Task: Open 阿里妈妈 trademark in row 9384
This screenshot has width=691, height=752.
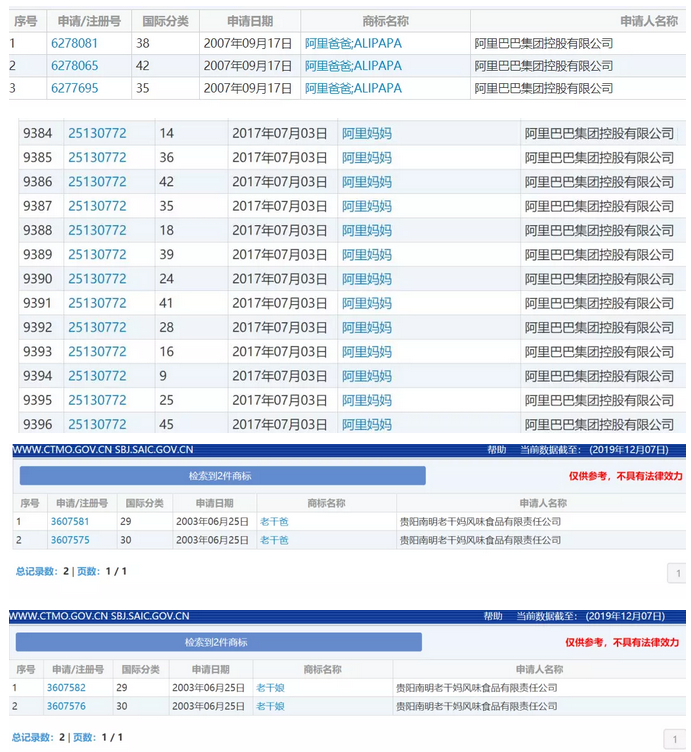Action: pyautogui.click(x=367, y=133)
